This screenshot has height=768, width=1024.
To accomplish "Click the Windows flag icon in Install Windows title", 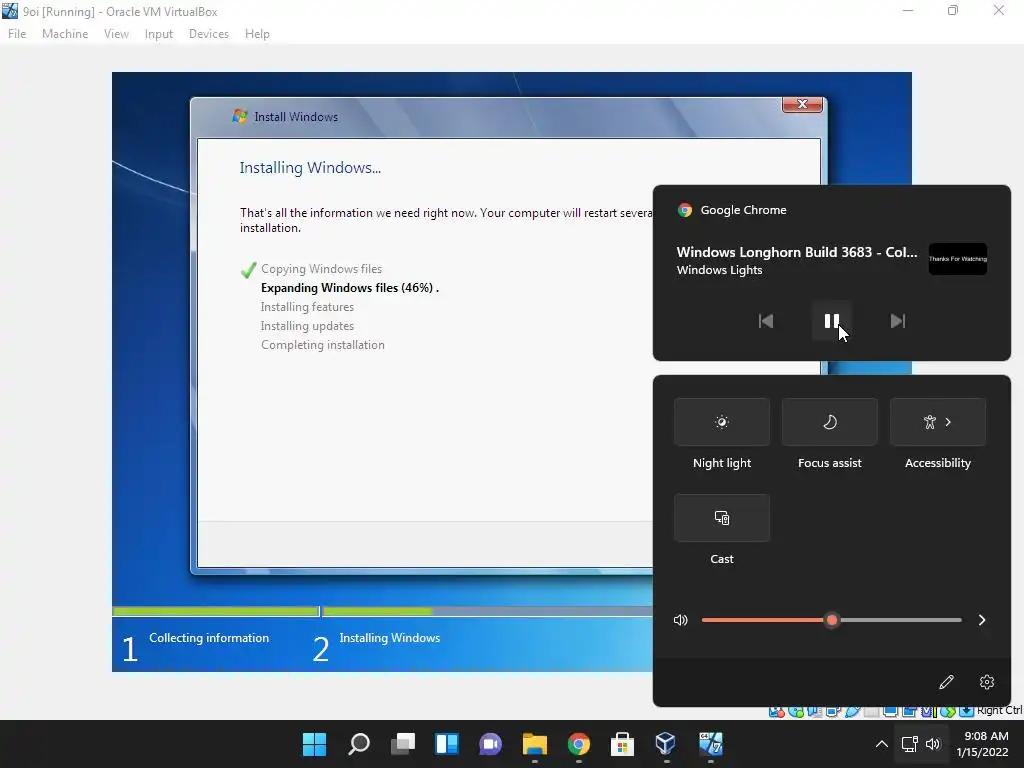I will click(x=240, y=116).
